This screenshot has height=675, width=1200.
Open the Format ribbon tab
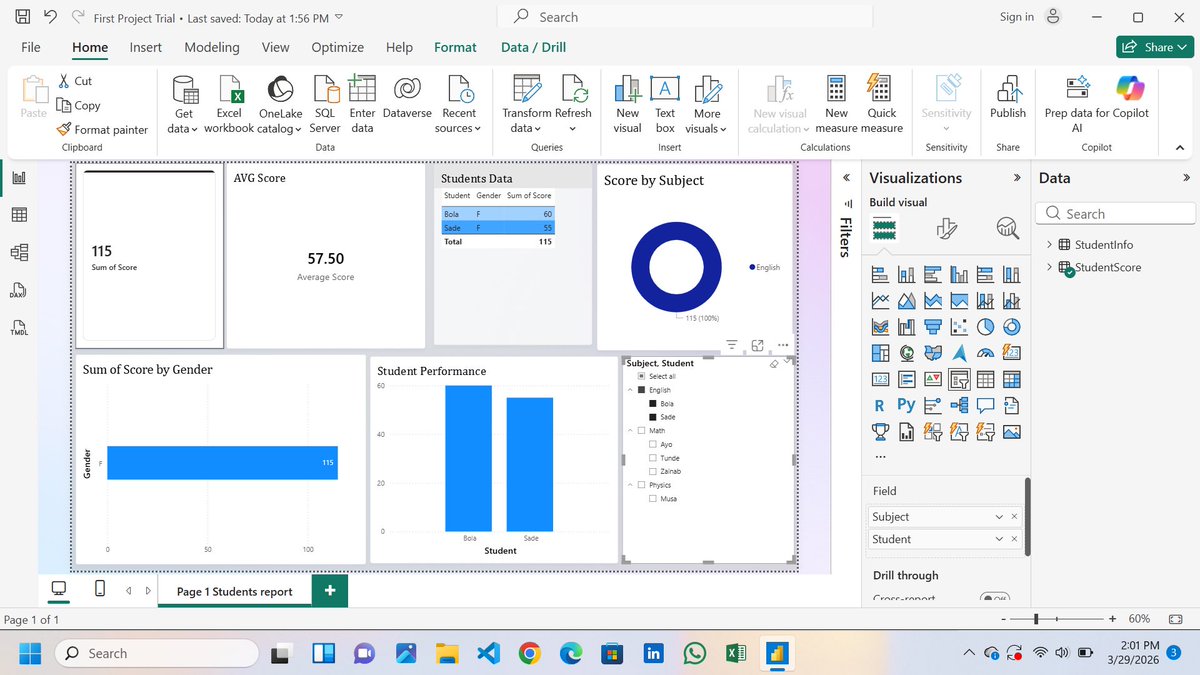point(455,47)
